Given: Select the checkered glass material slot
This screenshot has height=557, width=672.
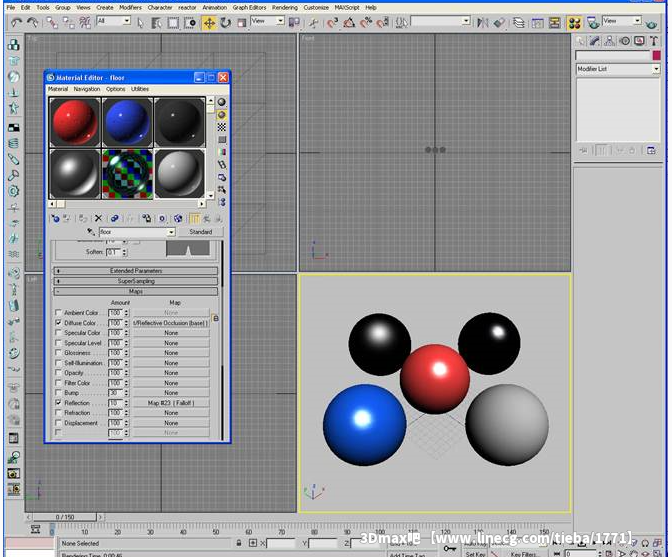Looking at the screenshot, I should click(x=127, y=174).
